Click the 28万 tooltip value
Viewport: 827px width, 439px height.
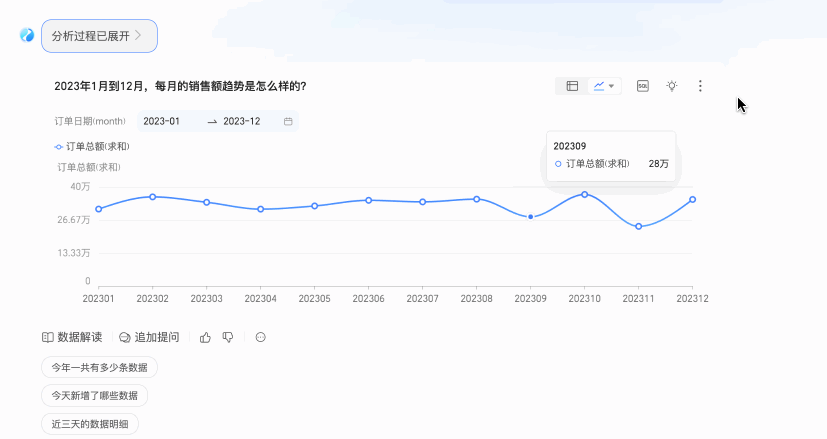pos(659,164)
